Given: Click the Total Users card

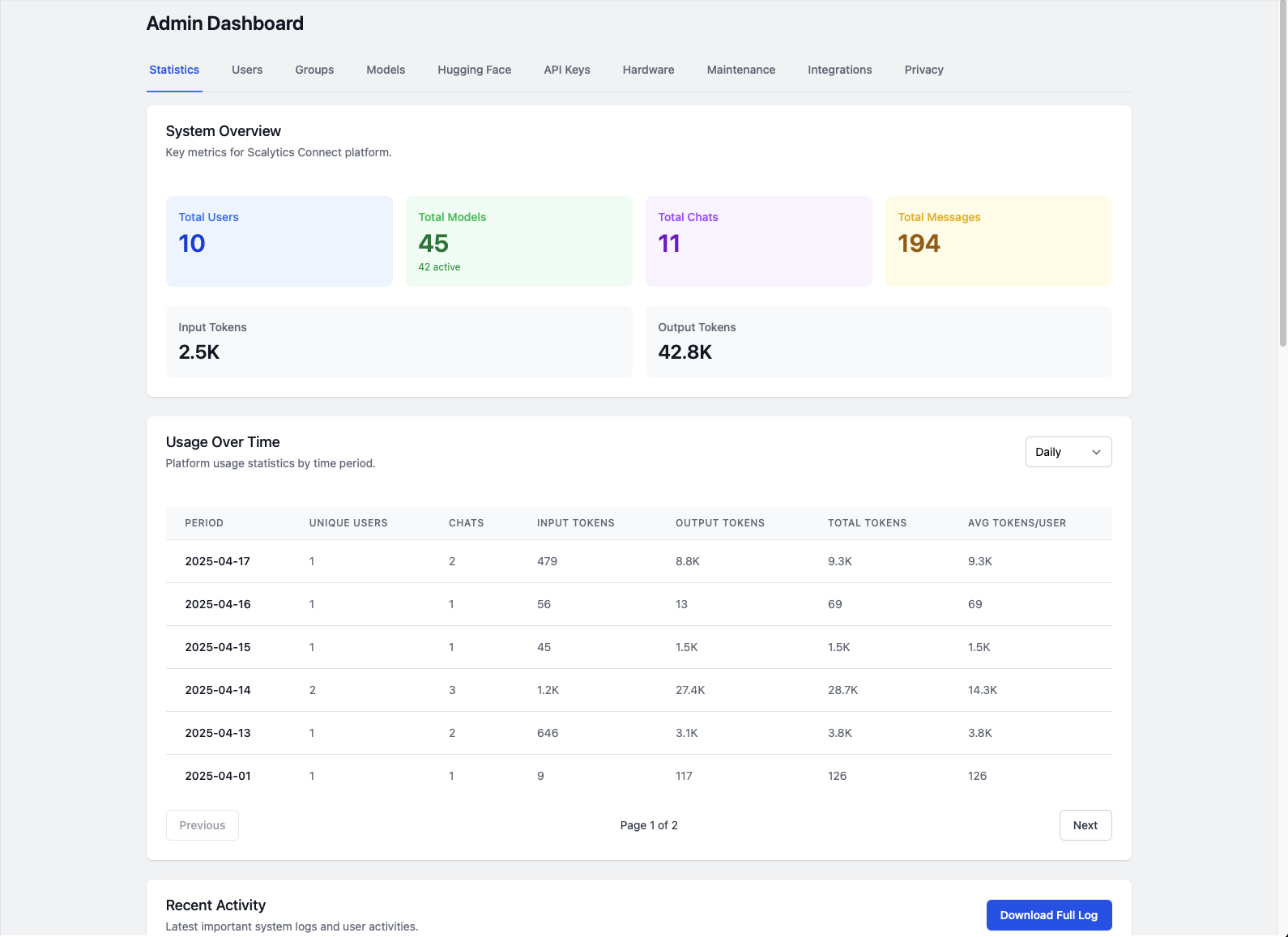Looking at the screenshot, I should (279, 241).
